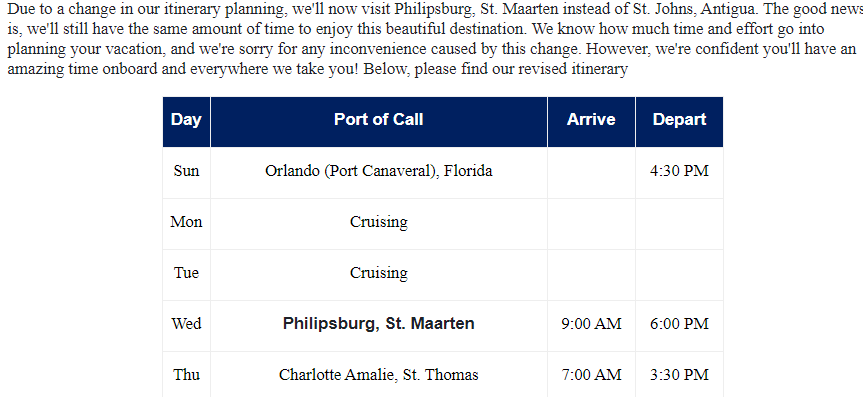Select the Tue day cell
Viewport: 863px width, 397px height.
tap(186, 275)
